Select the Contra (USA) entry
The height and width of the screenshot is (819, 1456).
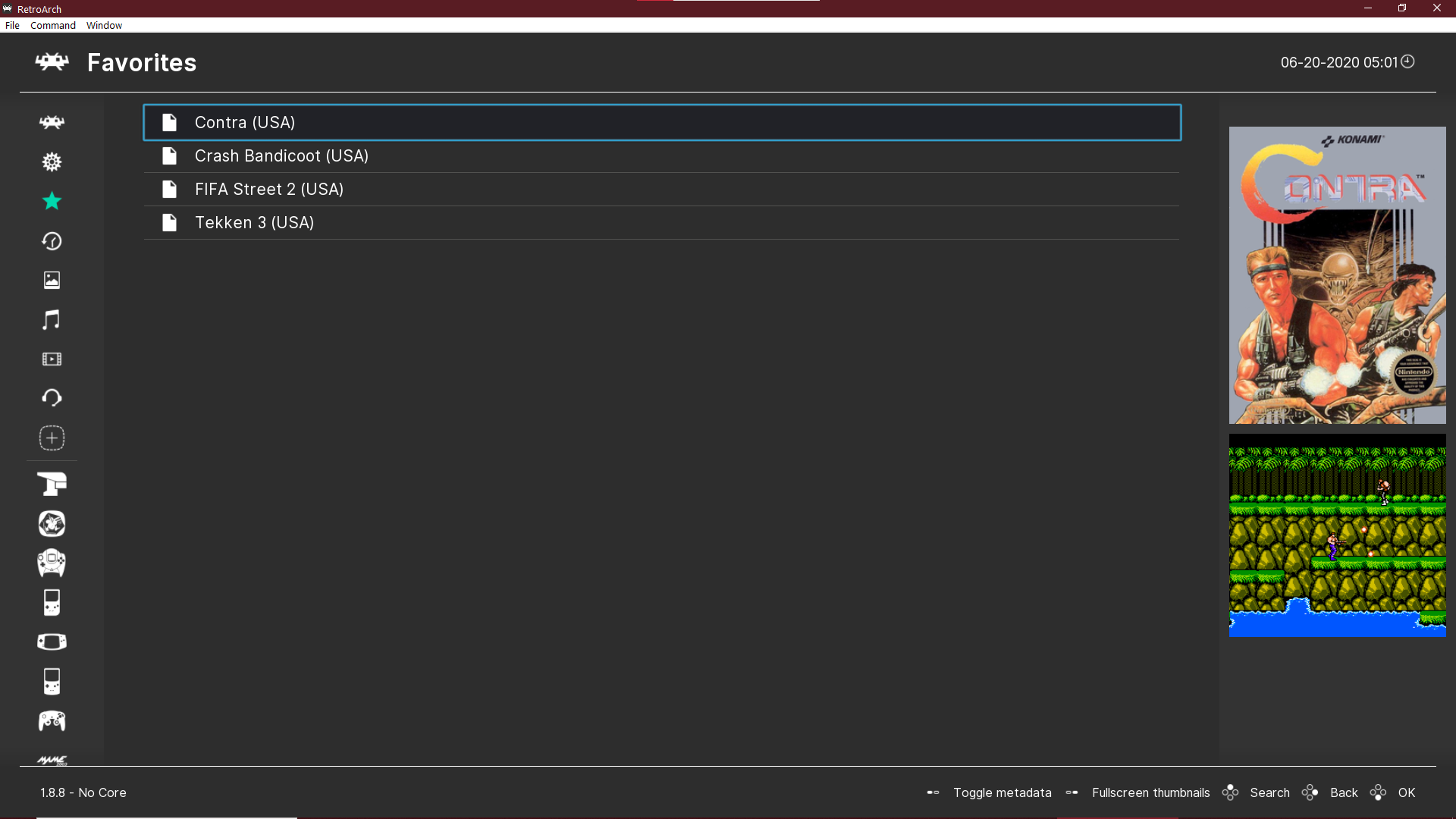click(662, 122)
